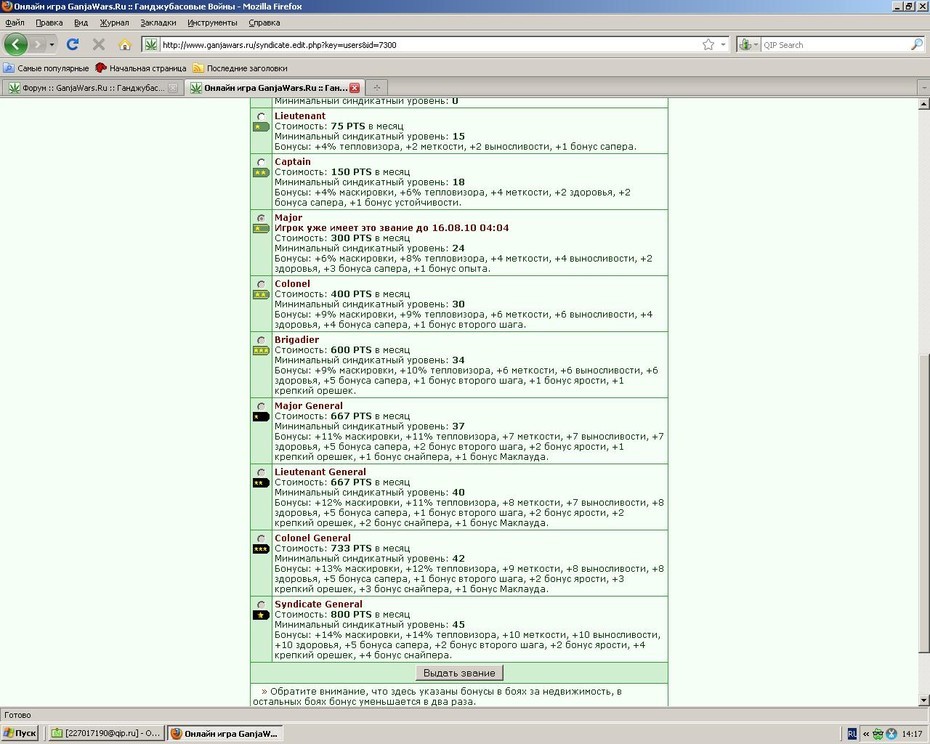
Task: Select the Major rank radio button
Action: point(261,218)
